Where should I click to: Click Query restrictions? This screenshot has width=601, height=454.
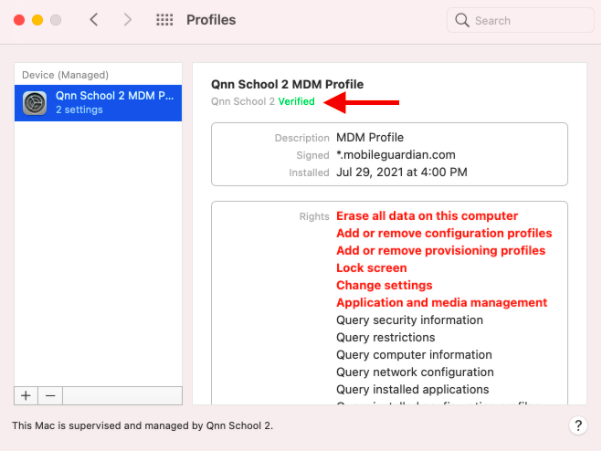[386, 337]
